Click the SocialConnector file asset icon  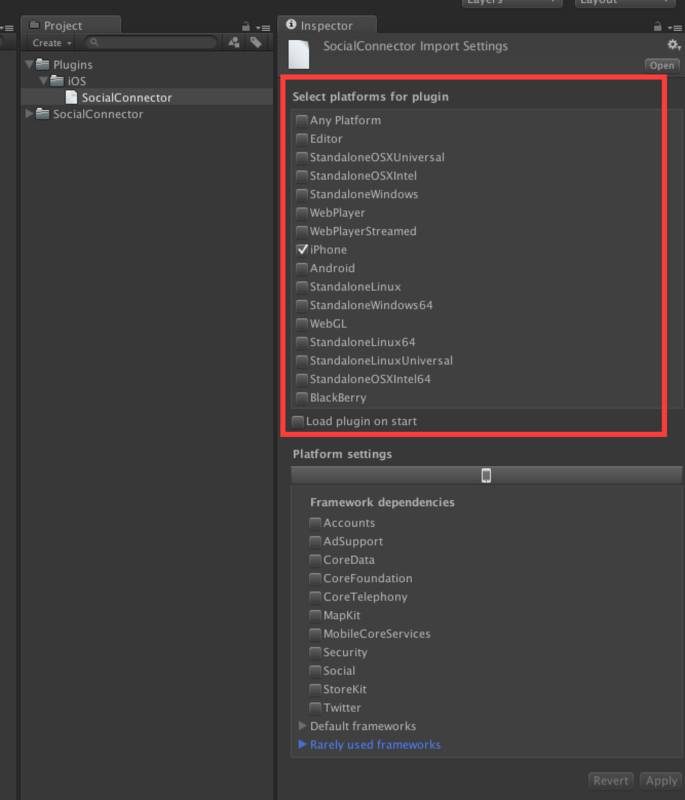pos(71,97)
